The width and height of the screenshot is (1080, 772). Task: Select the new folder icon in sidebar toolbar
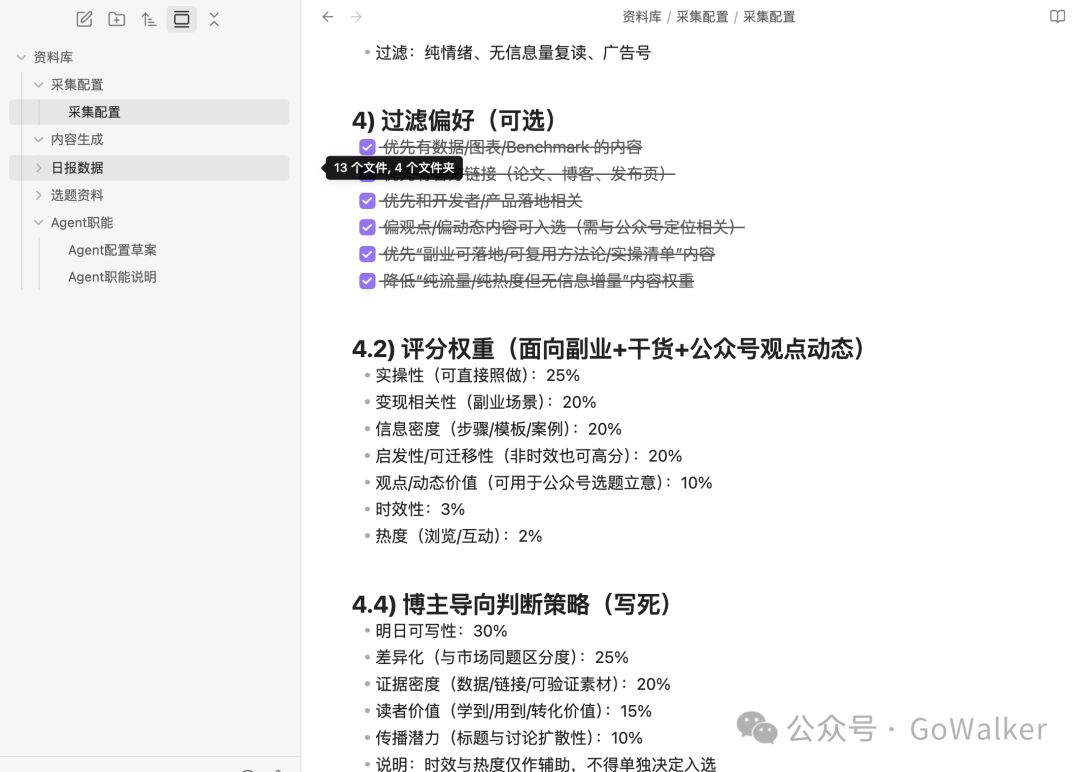tap(116, 18)
